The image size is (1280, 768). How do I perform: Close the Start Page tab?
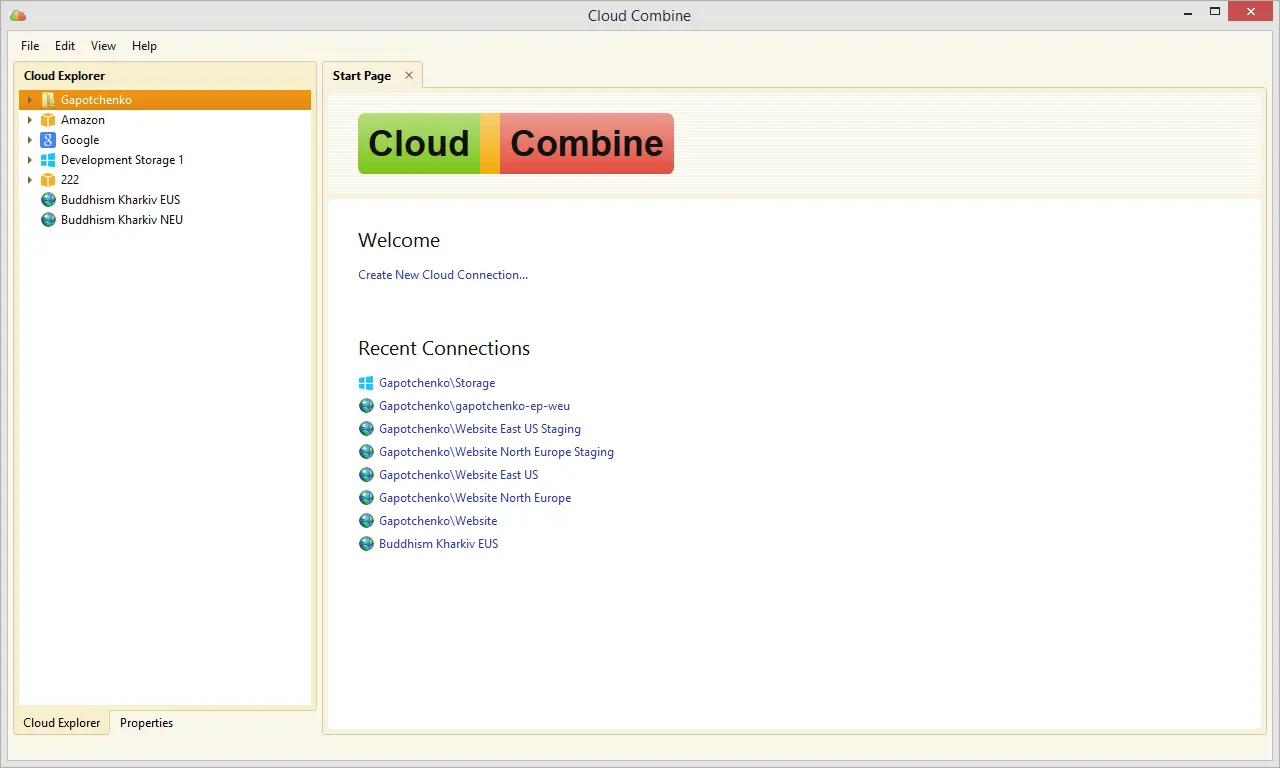pyautogui.click(x=409, y=76)
